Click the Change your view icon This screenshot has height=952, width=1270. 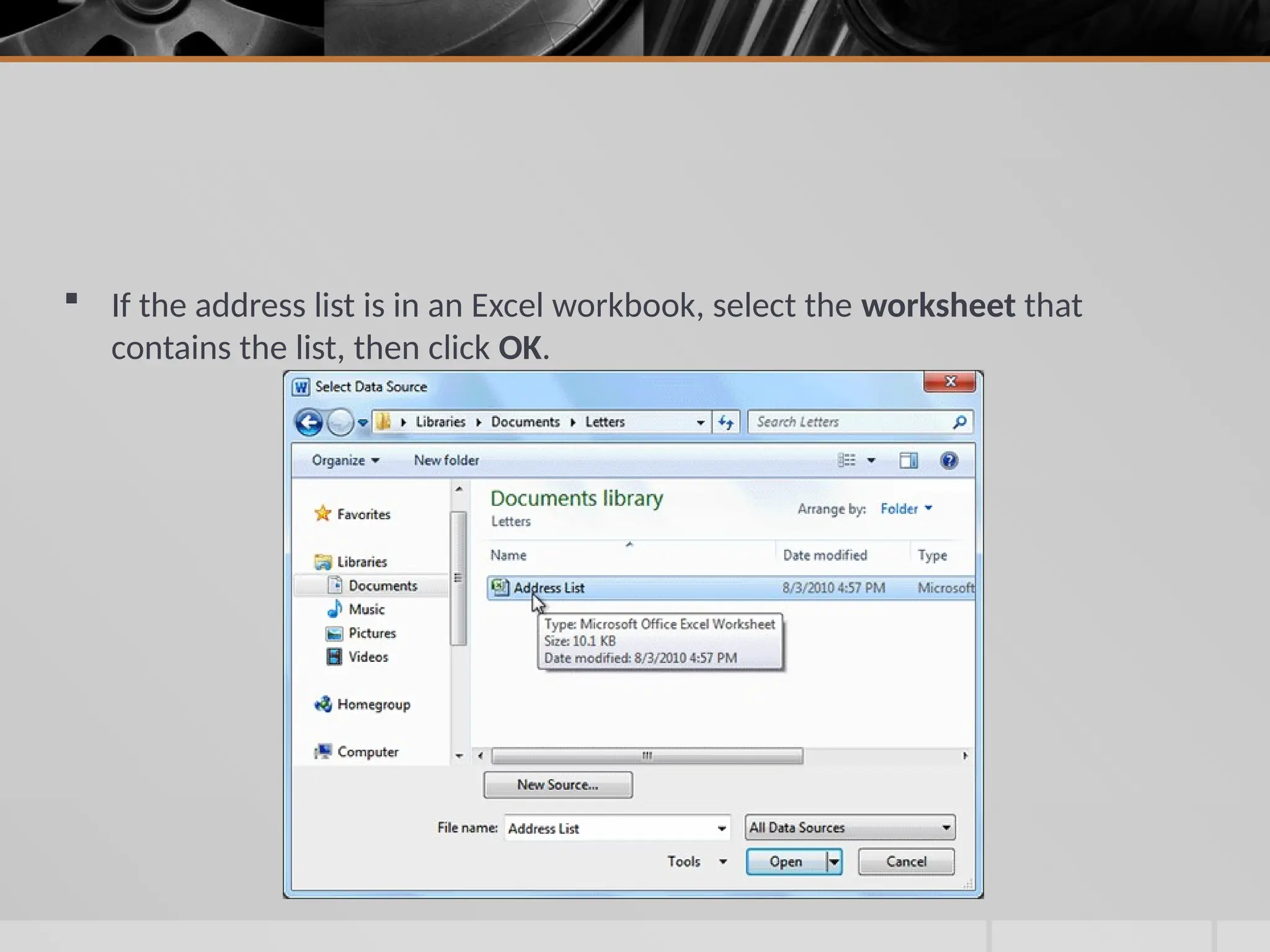click(x=846, y=460)
